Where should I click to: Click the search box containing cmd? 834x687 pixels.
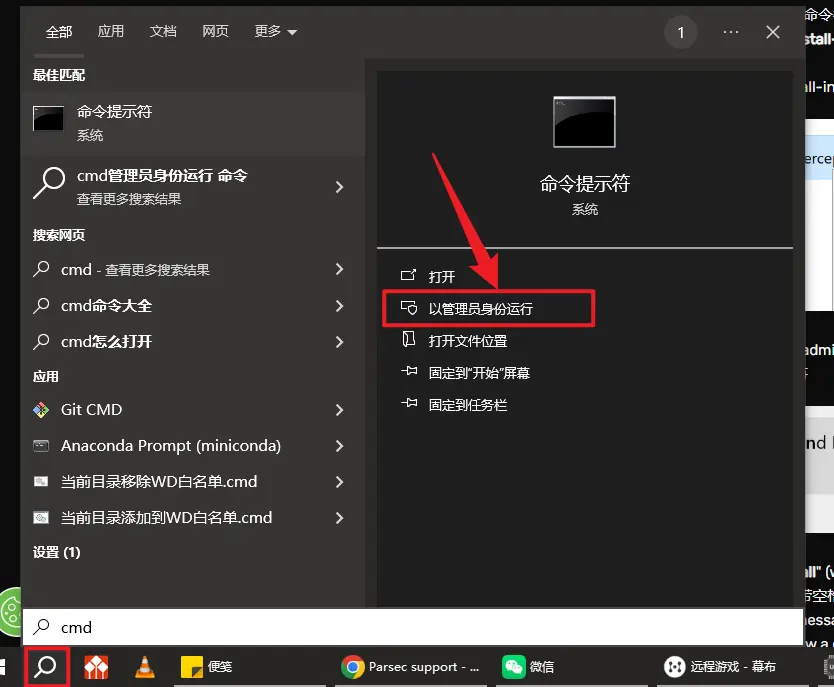400,628
